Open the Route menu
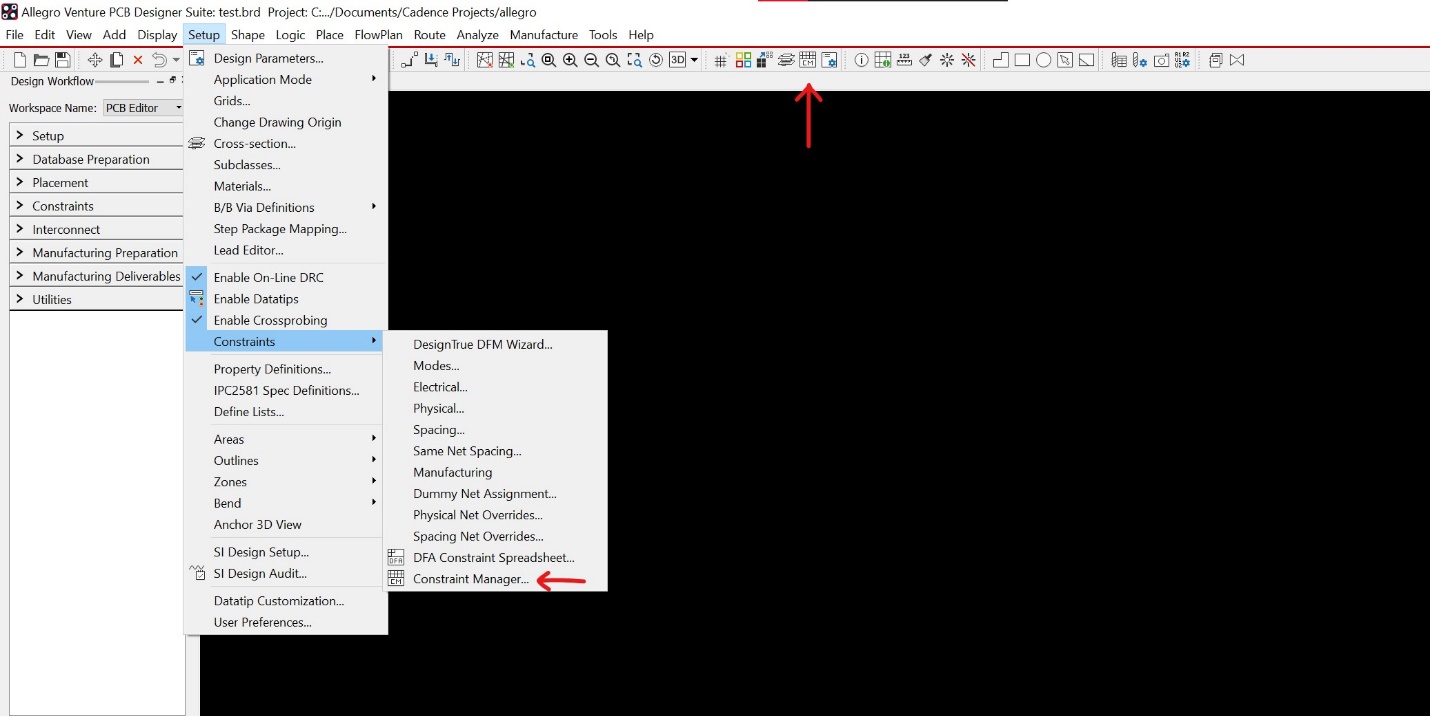Screen dimensions: 1430x716 [x=429, y=35]
